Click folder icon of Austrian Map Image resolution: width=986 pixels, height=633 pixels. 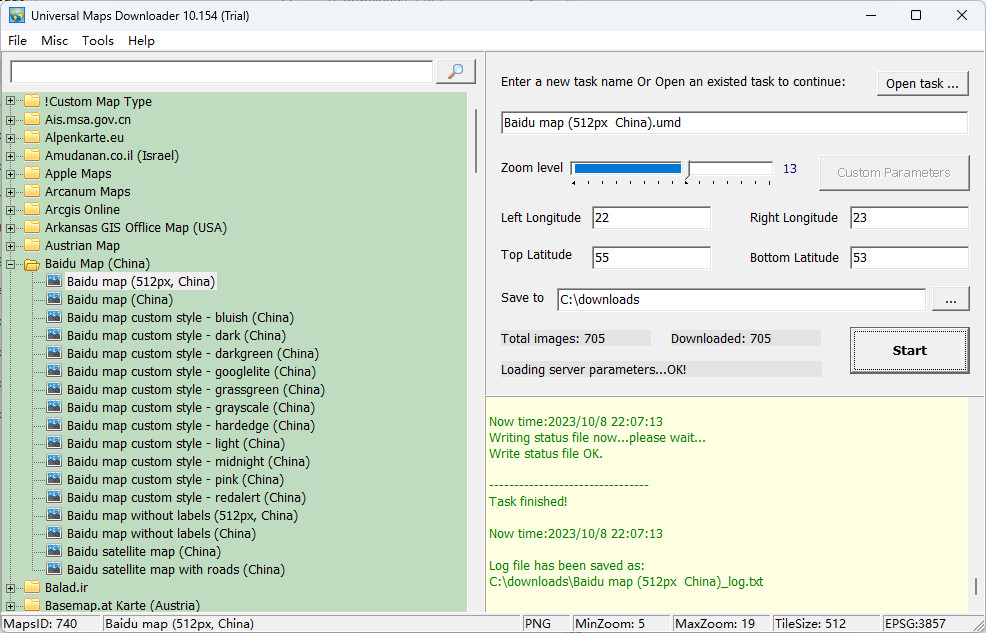coord(32,245)
